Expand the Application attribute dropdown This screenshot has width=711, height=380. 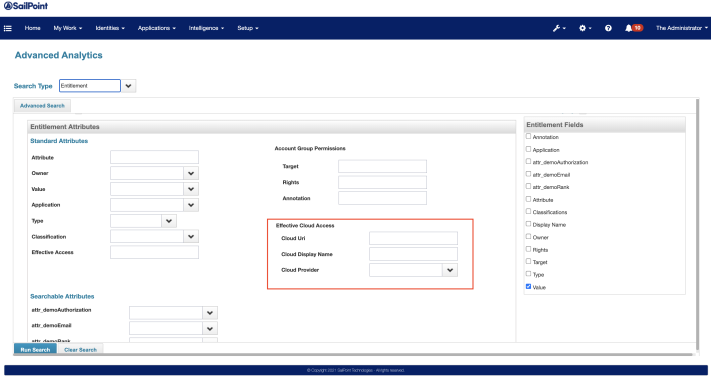pyautogui.click(x=191, y=205)
